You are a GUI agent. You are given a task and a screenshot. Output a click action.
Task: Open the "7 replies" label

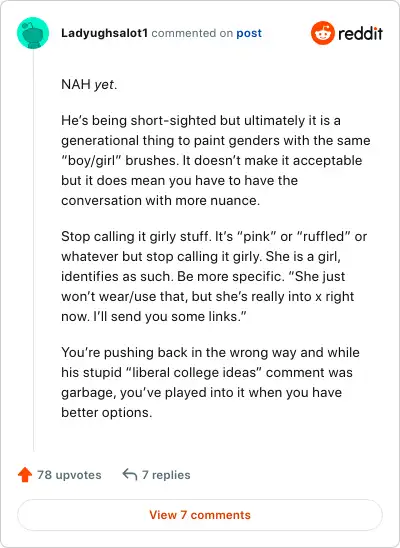[166, 475]
